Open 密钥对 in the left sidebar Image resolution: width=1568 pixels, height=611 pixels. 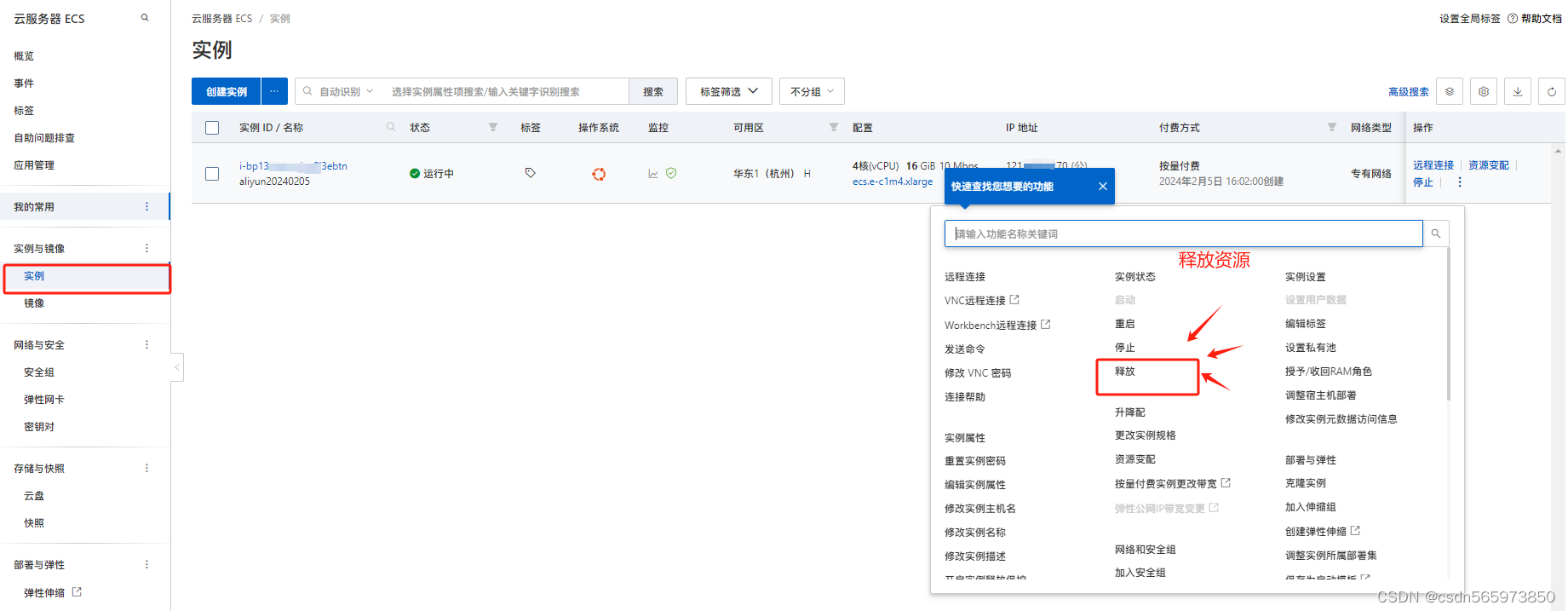point(39,427)
